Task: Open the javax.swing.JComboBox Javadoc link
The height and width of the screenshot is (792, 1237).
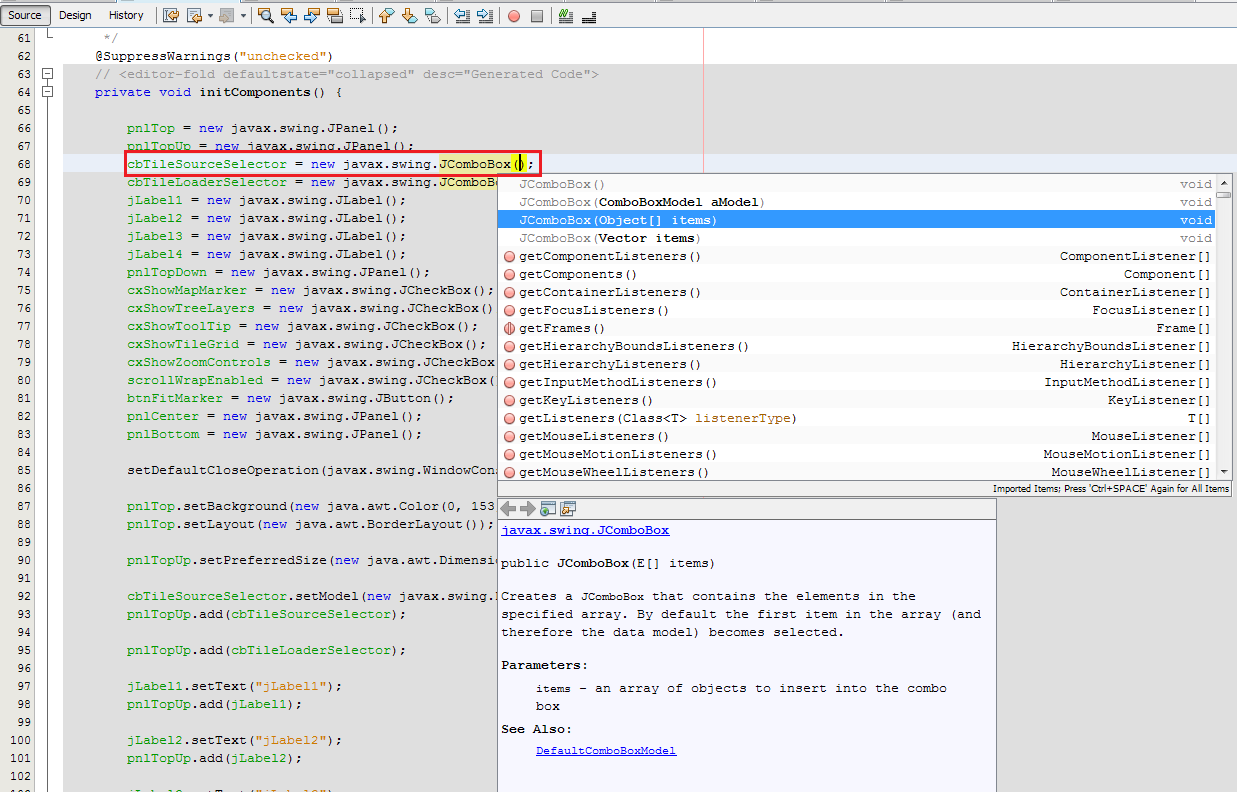Action: point(585,530)
